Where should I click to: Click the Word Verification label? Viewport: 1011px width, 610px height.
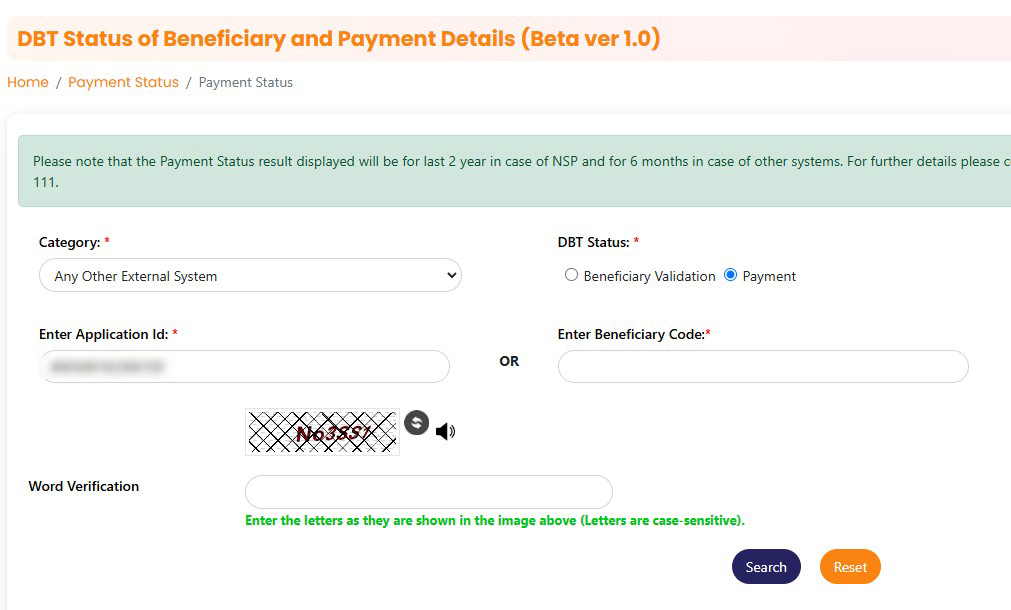pyautogui.click(x=84, y=486)
